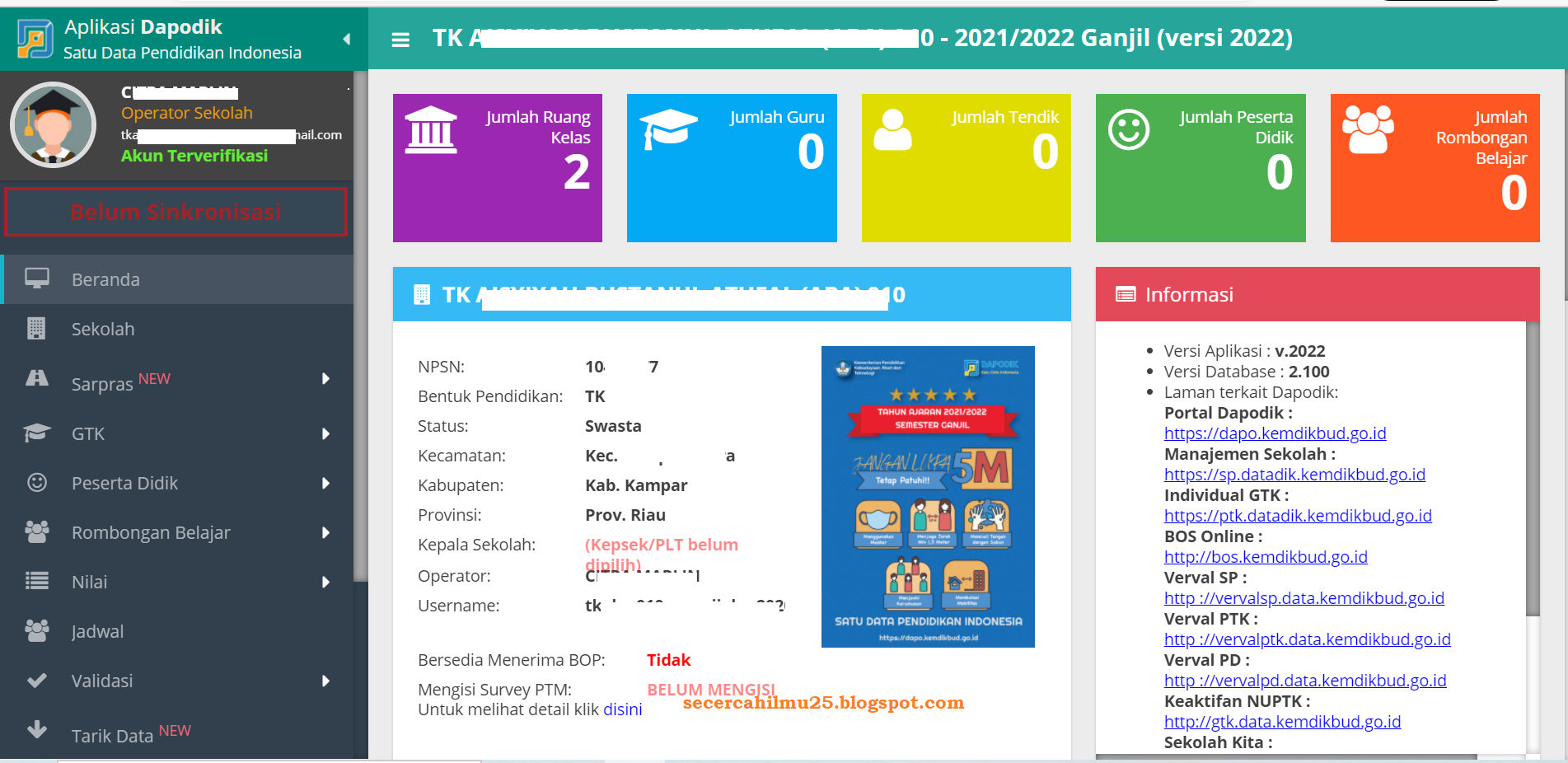Expand the Validasi submenu arrow
The height and width of the screenshot is (763, 1568).
(325, 681)
